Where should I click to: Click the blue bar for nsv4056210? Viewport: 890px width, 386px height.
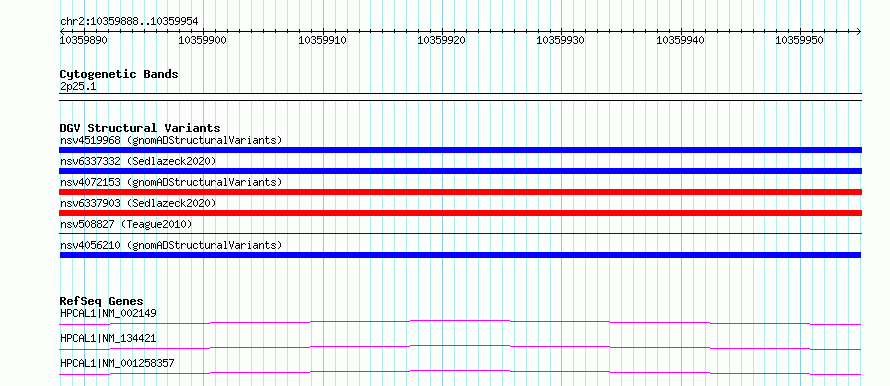[460, 255]
